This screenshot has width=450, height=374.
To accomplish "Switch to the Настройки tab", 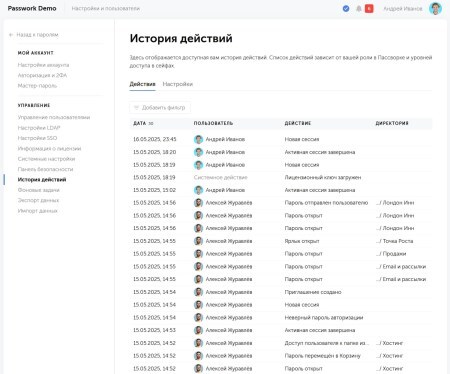I will pyautogui.click(x=178, y=84).
